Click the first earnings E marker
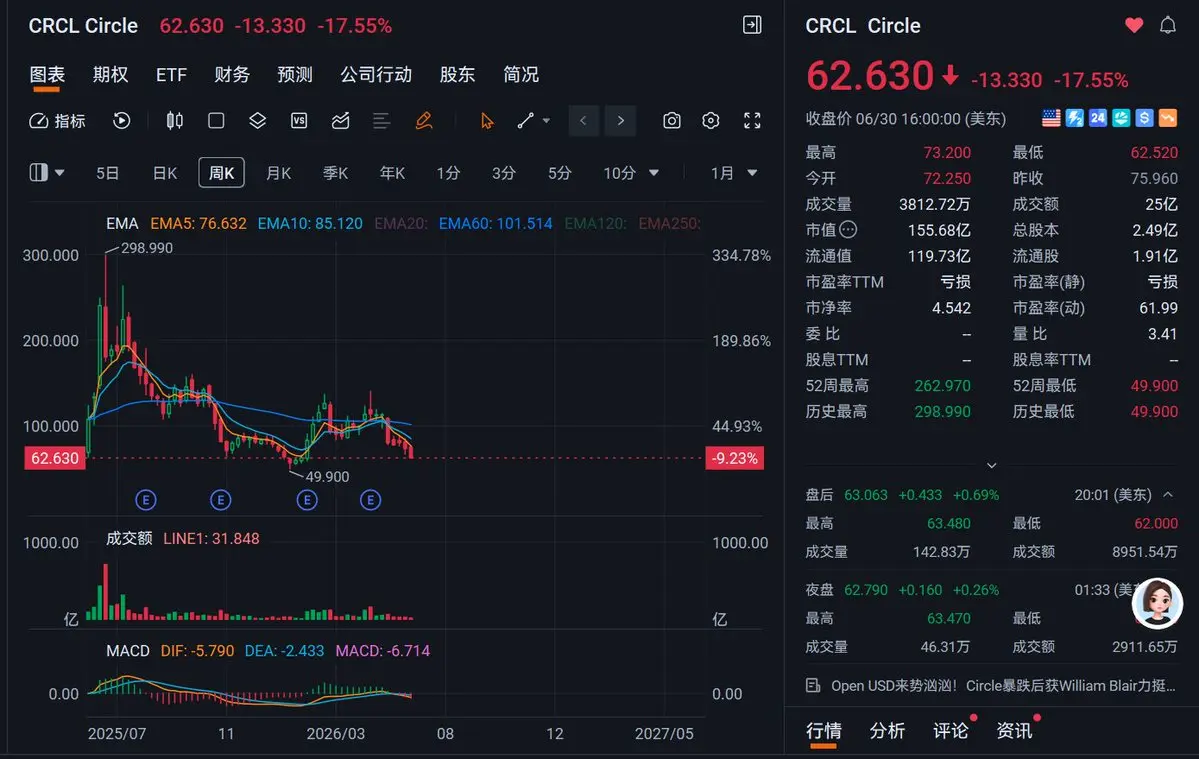 point(145,500)
